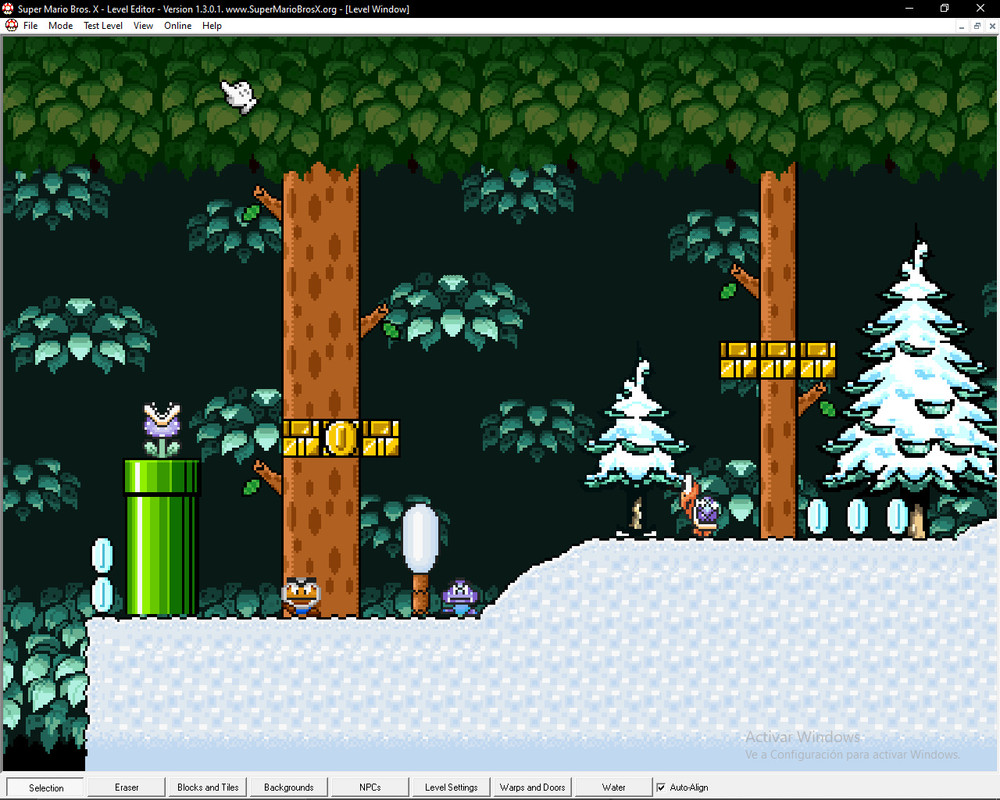The height and width of the screenshot is (800, 1000).
Task: Open Blocks and Tiles panel
Action: pyautogui.click(x=208, y=787)
